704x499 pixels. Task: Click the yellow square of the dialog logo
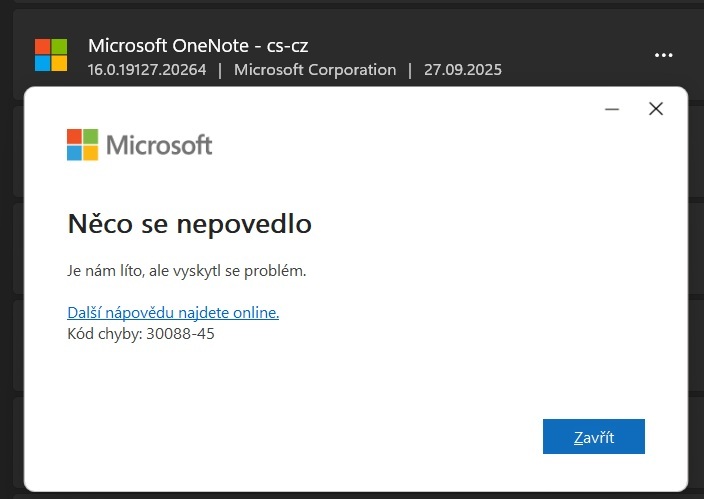[x=91, y=153]
